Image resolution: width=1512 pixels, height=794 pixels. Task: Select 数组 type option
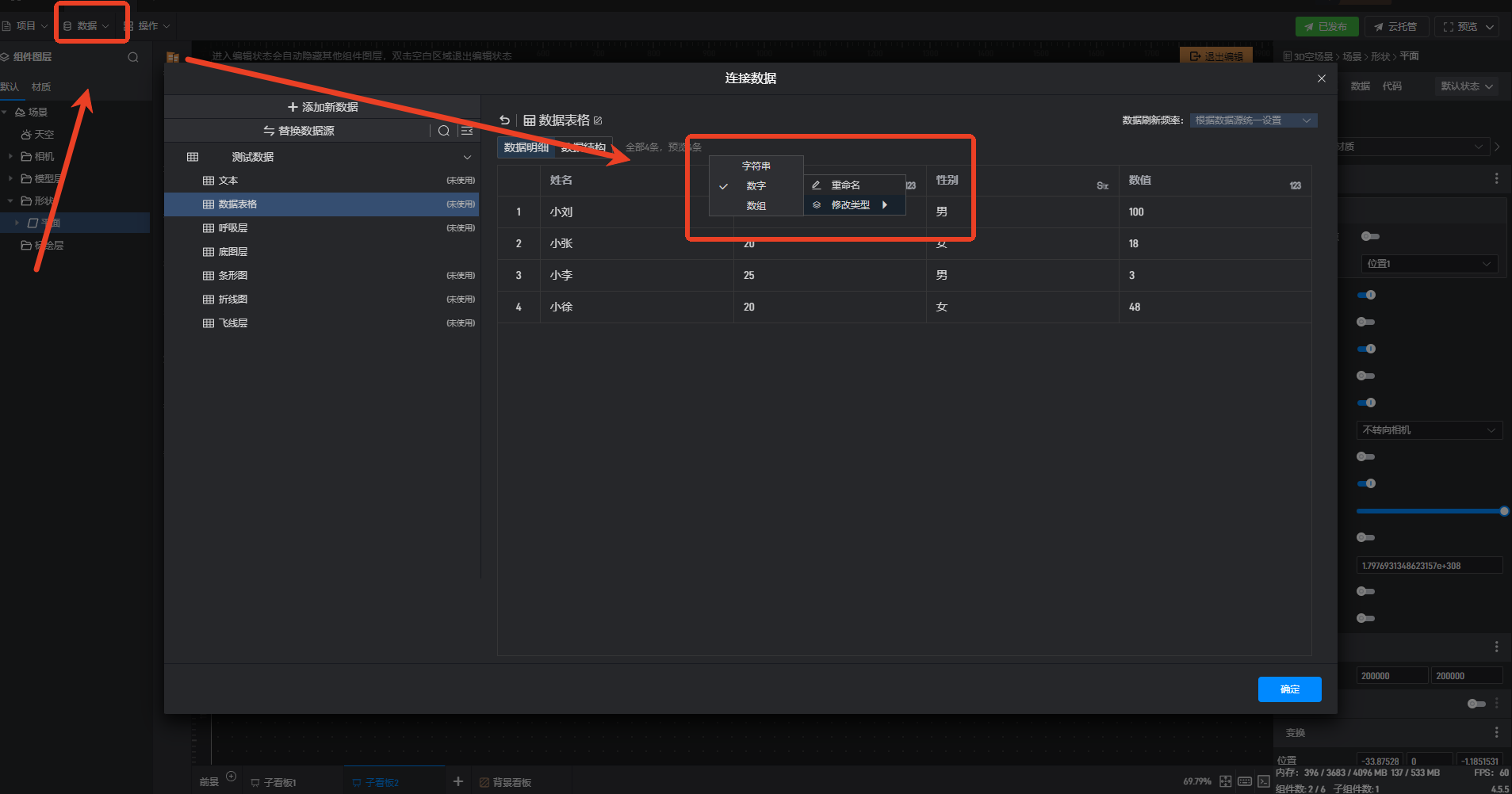[756, 206]
